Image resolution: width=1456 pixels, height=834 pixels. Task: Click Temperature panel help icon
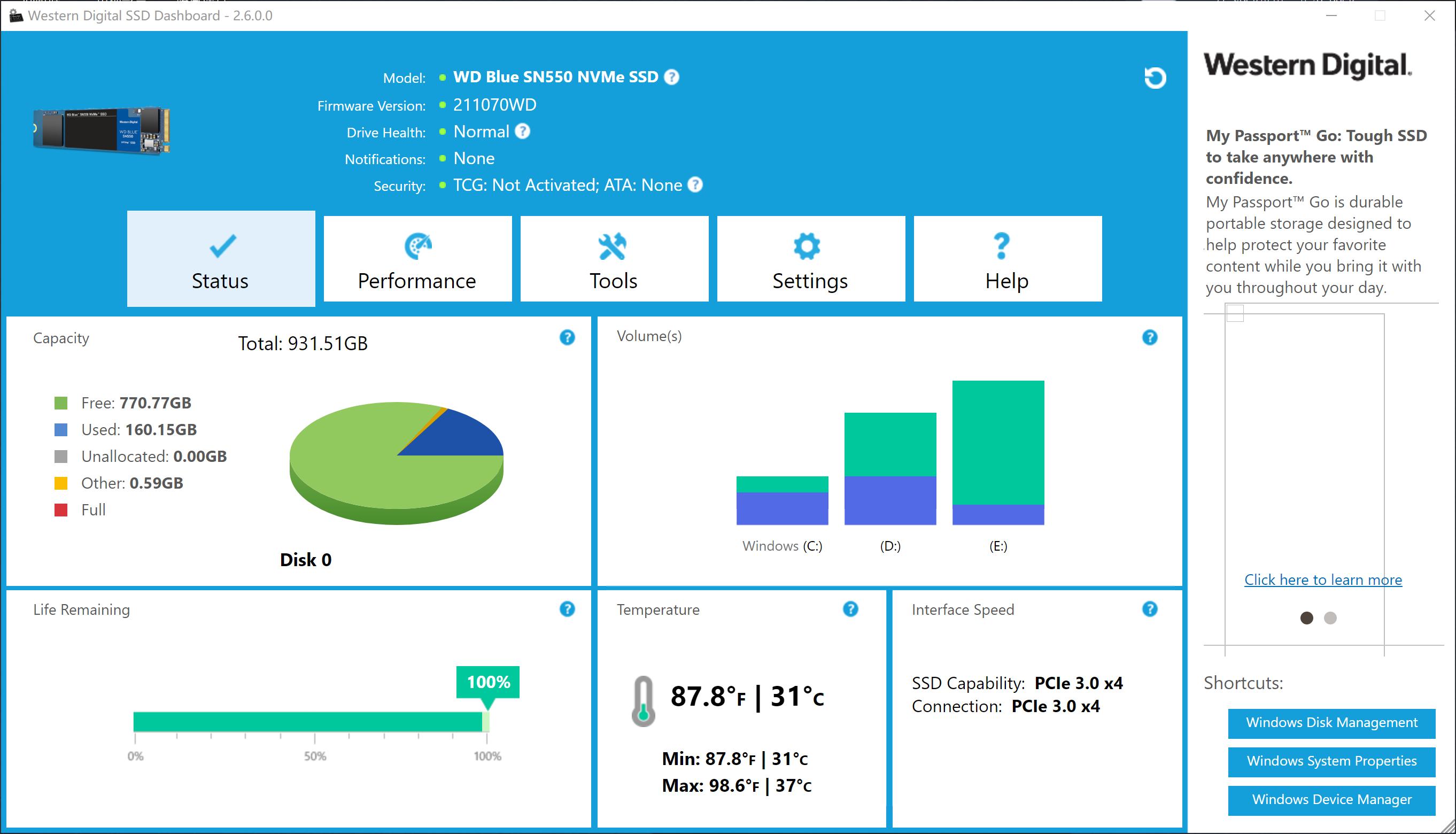click(x=850, y=609)
